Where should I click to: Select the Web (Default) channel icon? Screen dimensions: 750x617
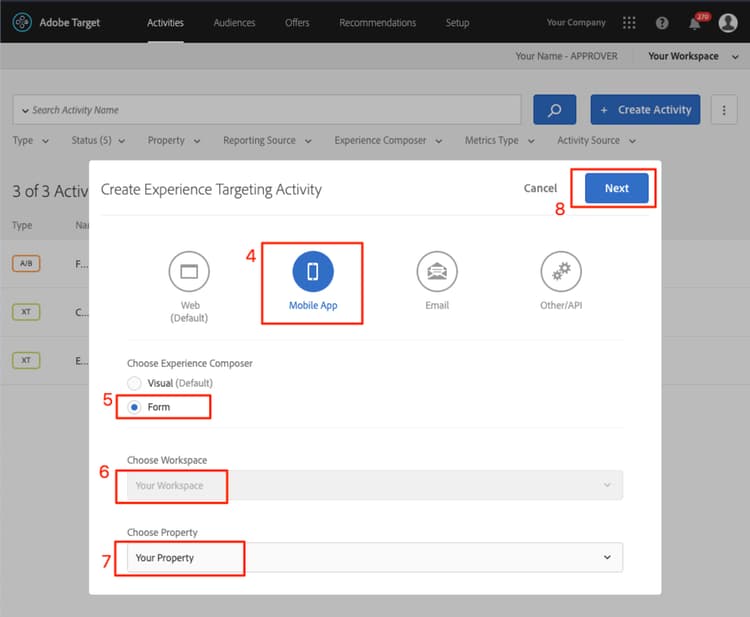189,271
